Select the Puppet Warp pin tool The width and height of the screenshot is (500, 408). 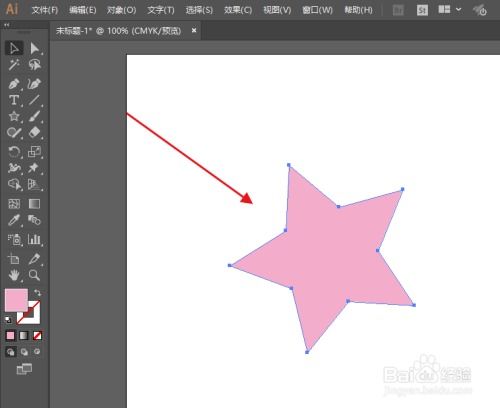35,168
